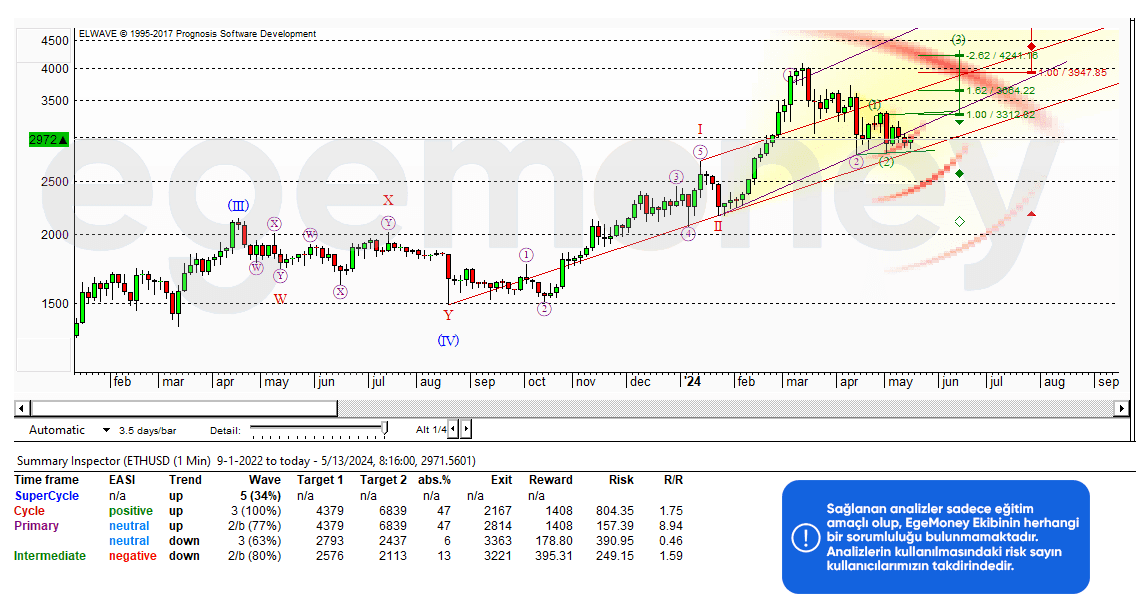Viewport: 1141px width, 598px height.
Task: Click the Detail slider handle
Action: pyautogui.click(x=385, y=429)
